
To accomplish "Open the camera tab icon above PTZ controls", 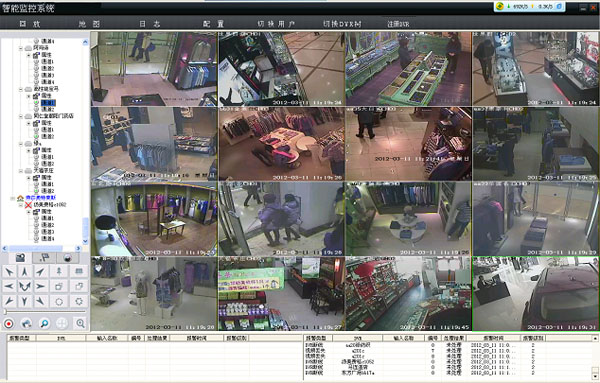I will pos(21,258).
